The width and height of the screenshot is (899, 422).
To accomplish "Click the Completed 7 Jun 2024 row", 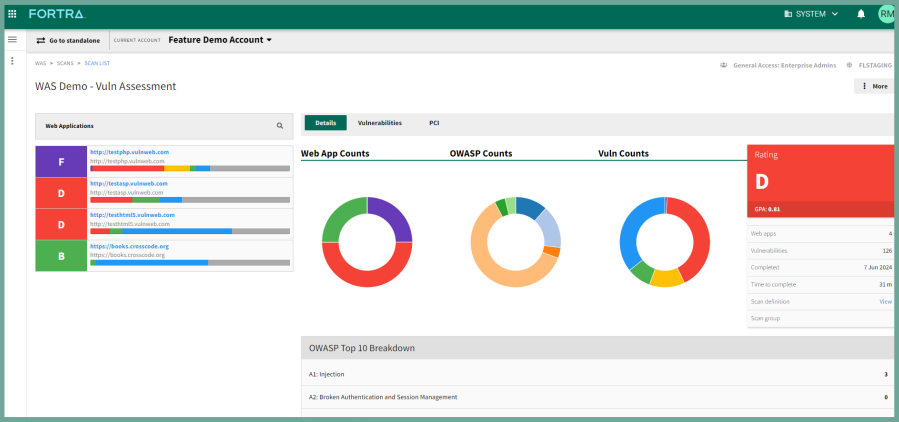I will click(820, 267).
